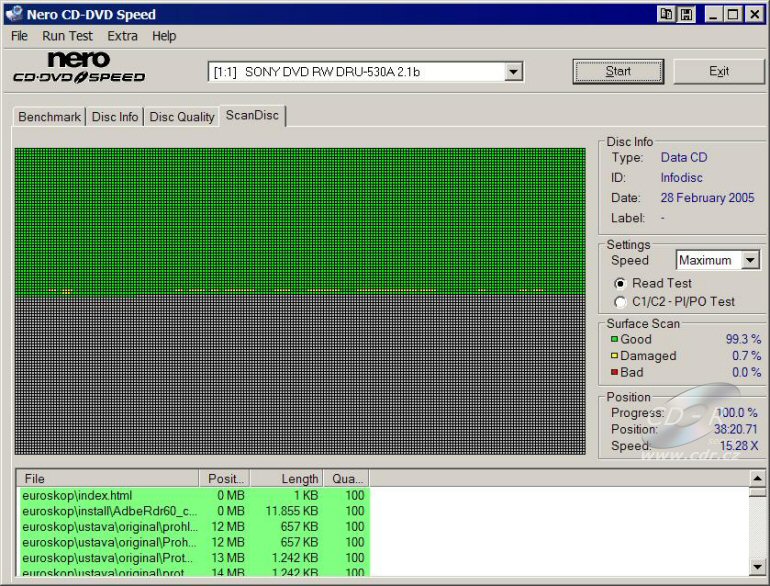This screenshot has width=770, height=586.
Task: Click the green scanned area of surface map
Action: (300, 219)
